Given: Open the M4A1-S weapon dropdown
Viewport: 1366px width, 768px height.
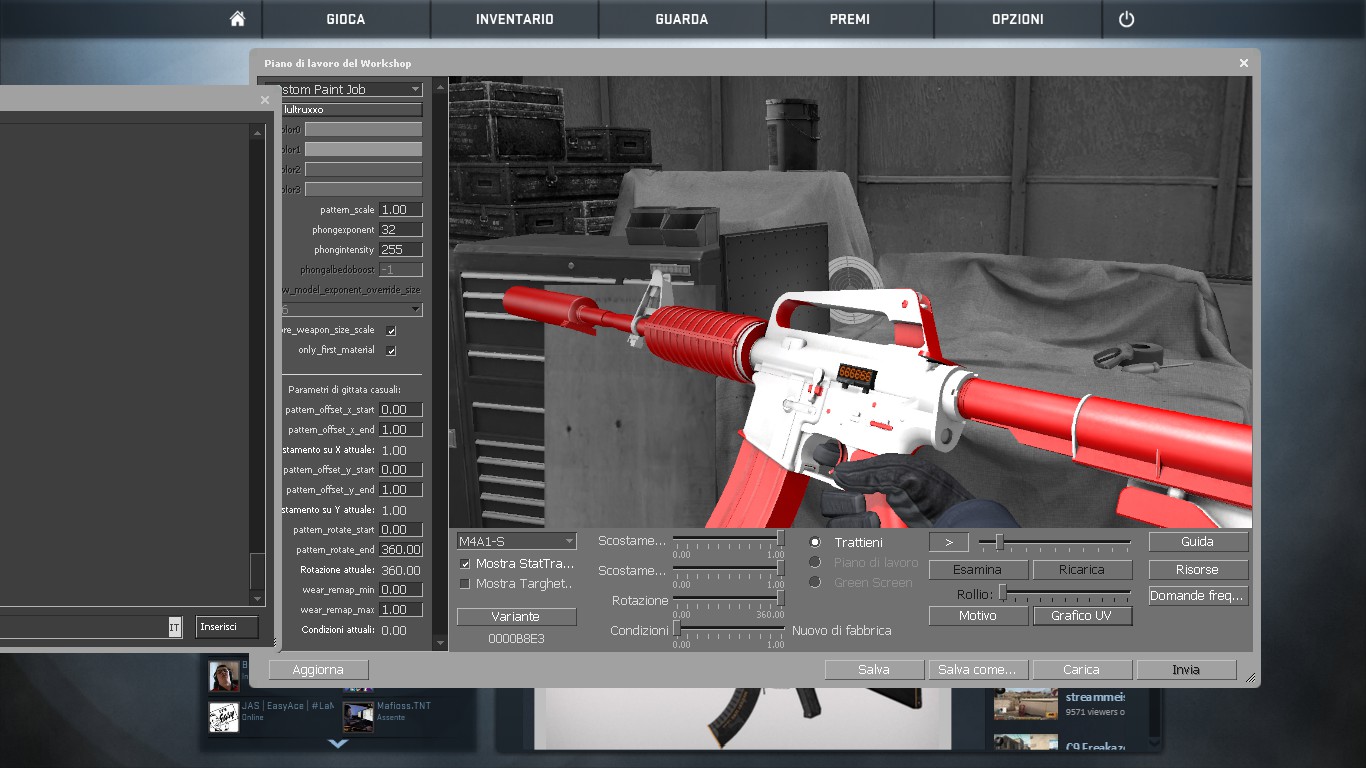Looking at the screenshot, I should tap(517, 541).
